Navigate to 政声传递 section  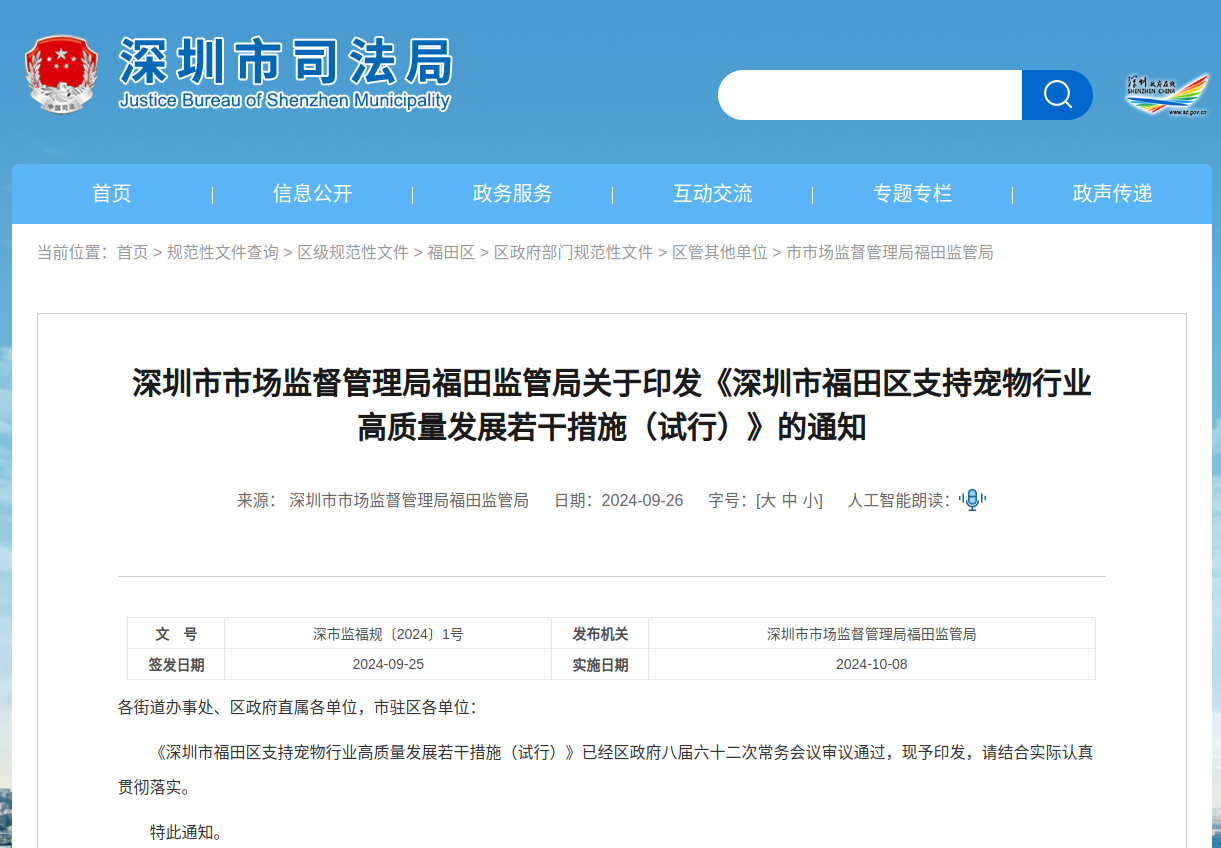(1112, 194)
